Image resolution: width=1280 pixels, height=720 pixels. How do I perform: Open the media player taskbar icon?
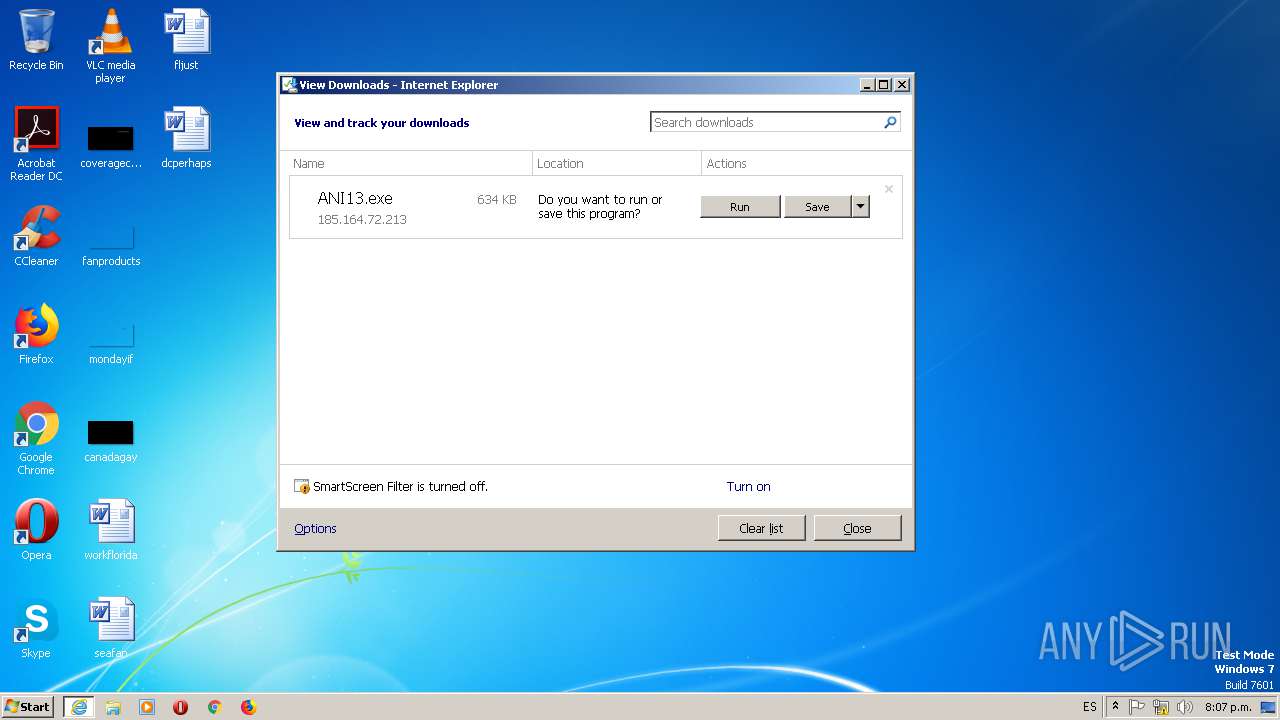147,707
